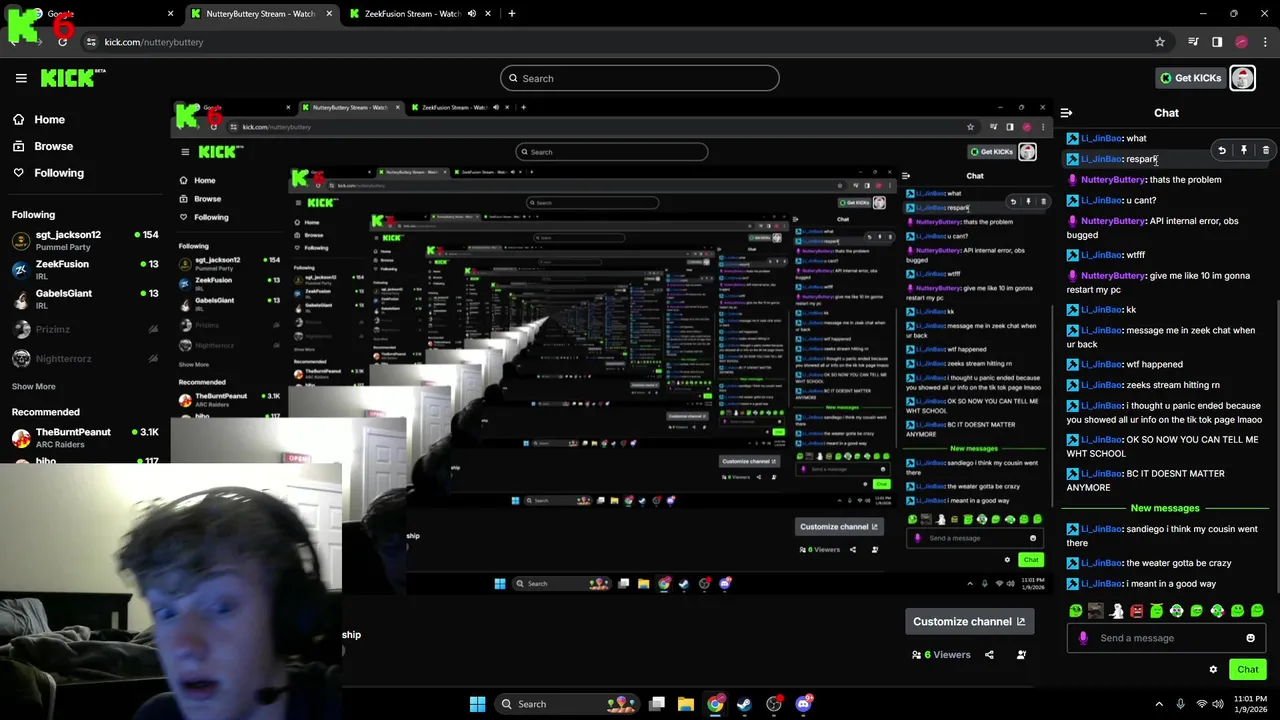This screenshot has height=720, width=1280.
Task: Open OBS Studio from the taskbar
Action: pyautogui.click(x=774, y=704)
